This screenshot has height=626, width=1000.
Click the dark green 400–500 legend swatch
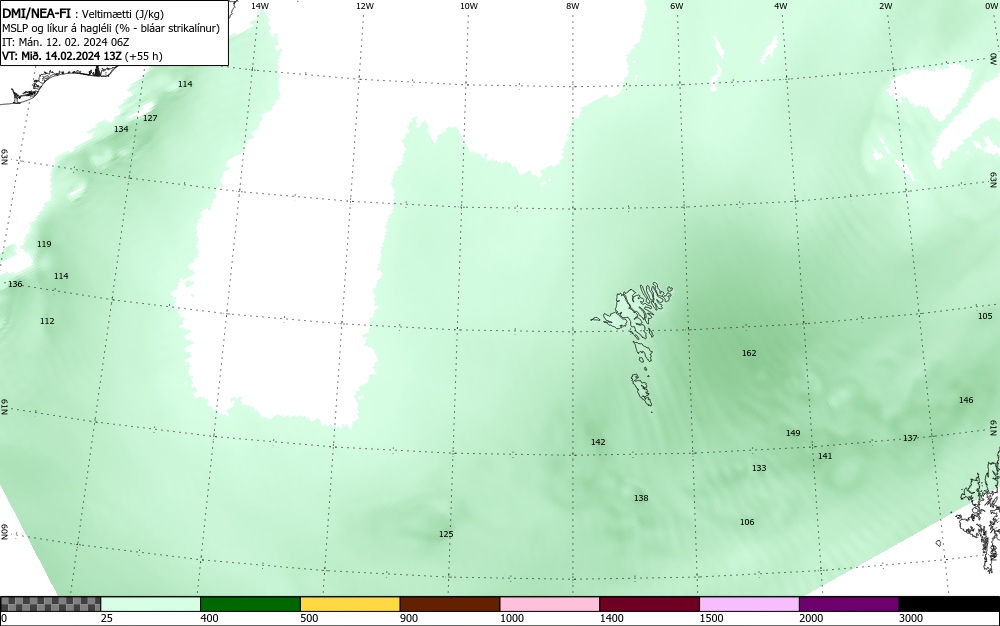pos(250,604)
